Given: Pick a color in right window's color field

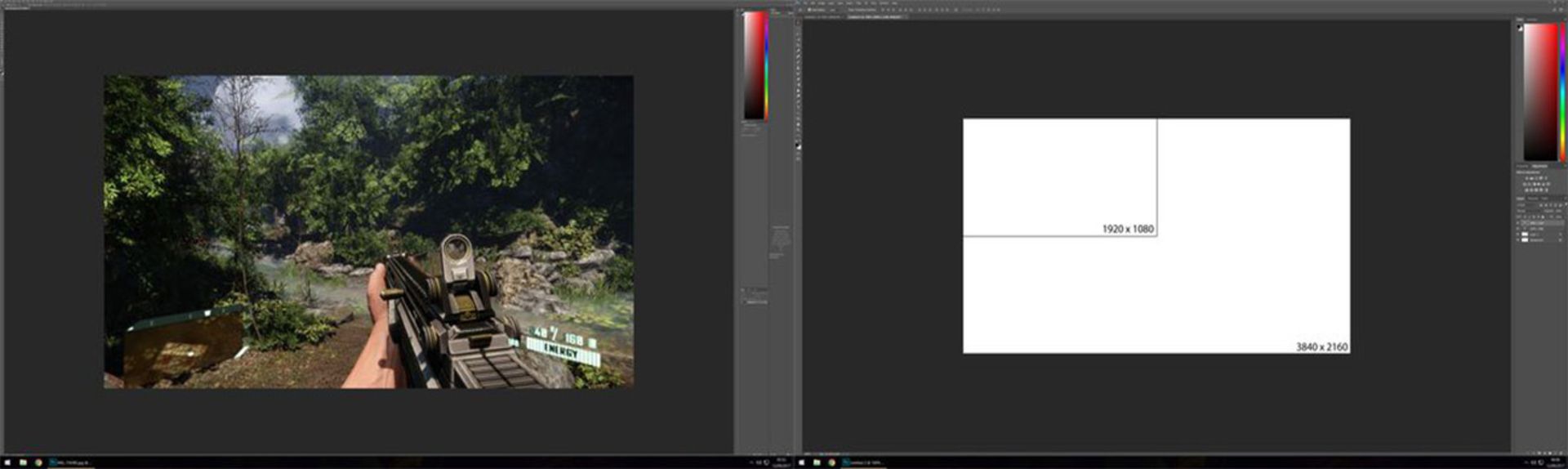Looking at the screenshot, I should [1540, 92].
